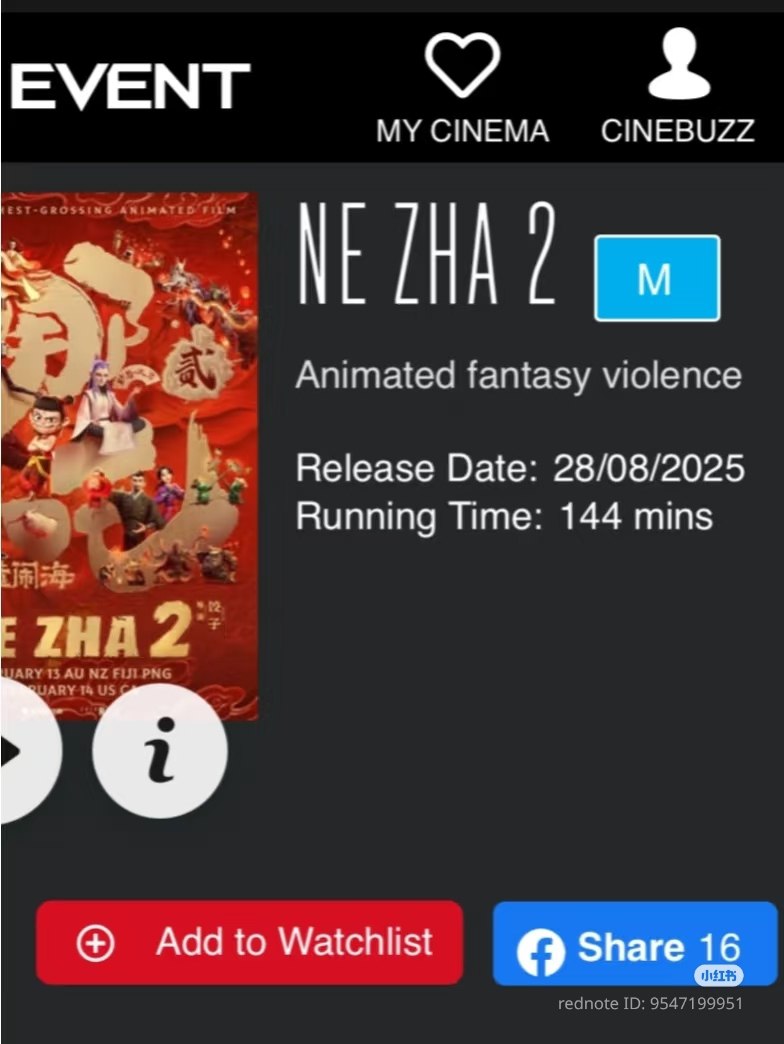Click the M rating badge

coord(657,278)
